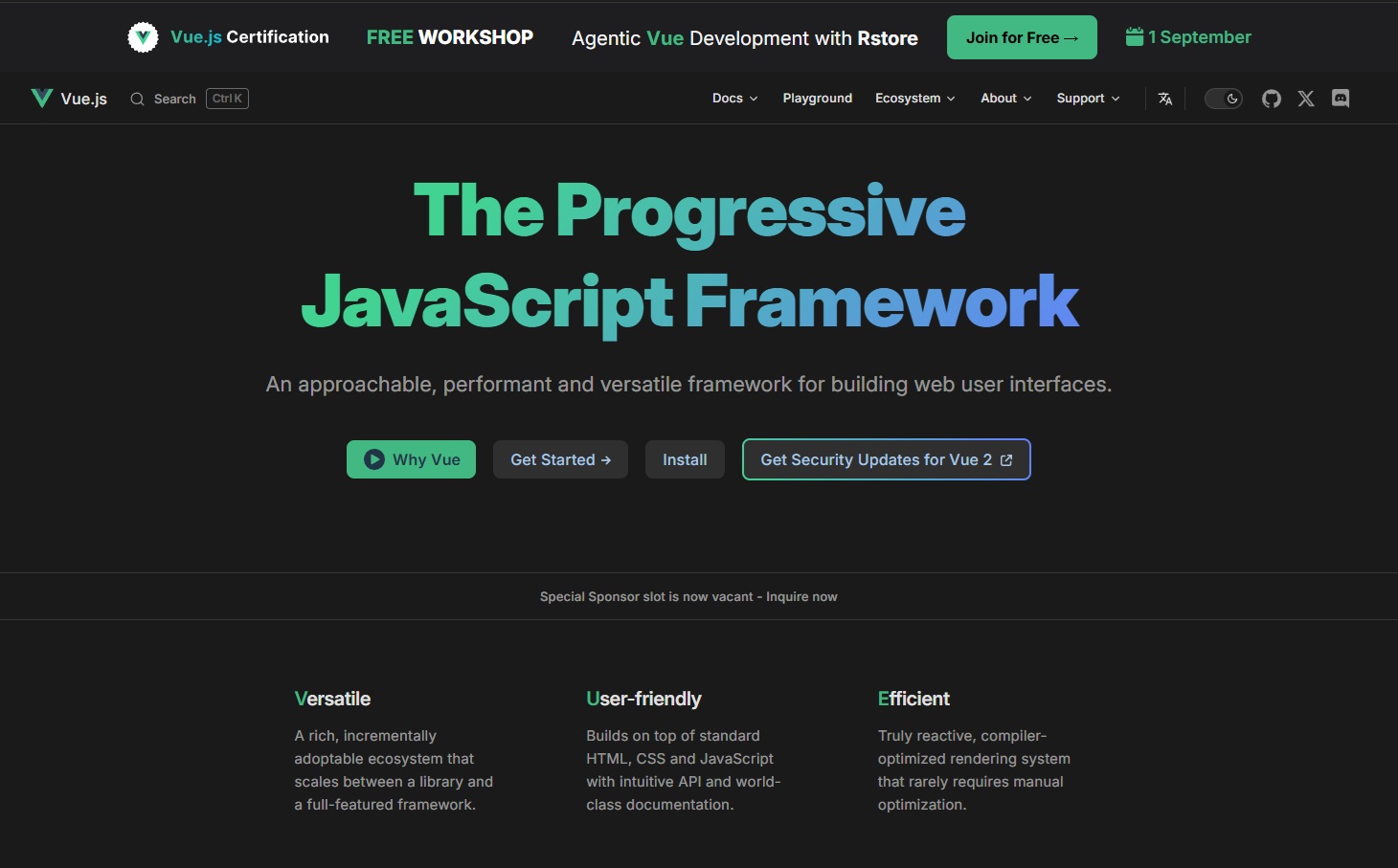1398x868 pixels.
Task: Click the Search input box
Action: click(x=190, y=99)
